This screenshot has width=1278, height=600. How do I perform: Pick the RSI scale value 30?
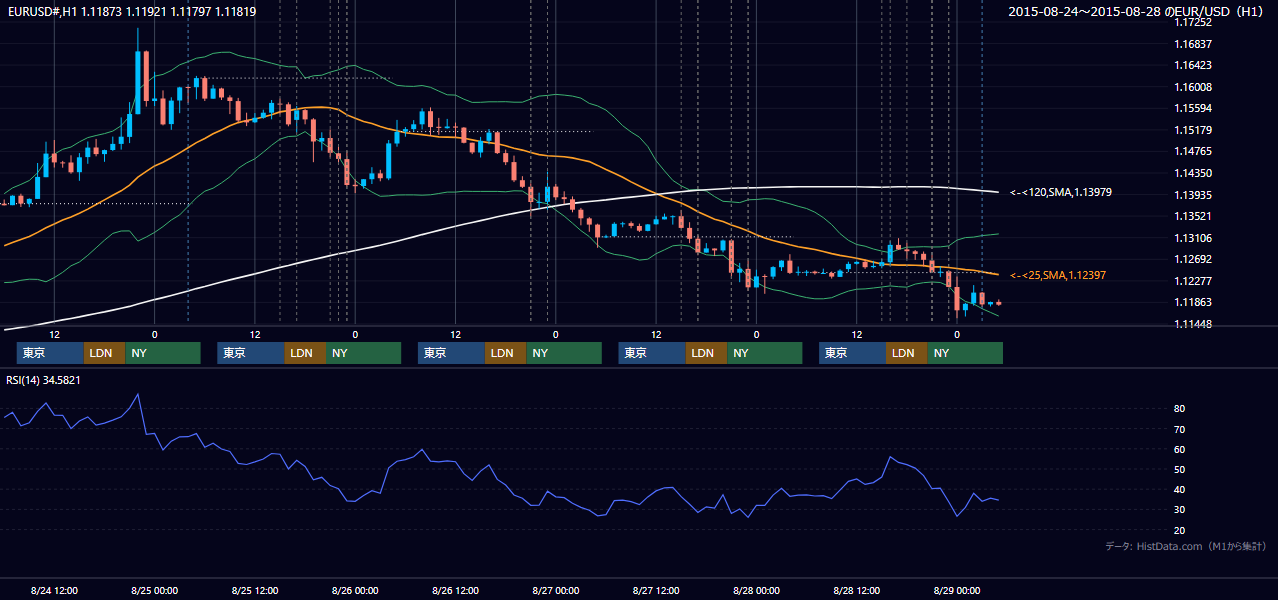point(1180,510)
